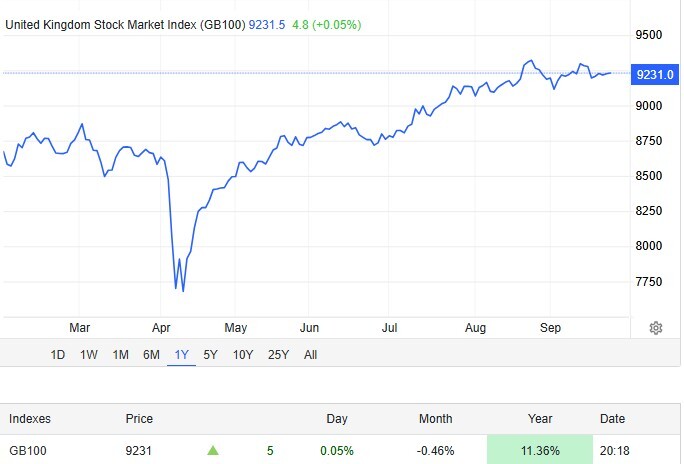Select the All time range

click(311, 354)
